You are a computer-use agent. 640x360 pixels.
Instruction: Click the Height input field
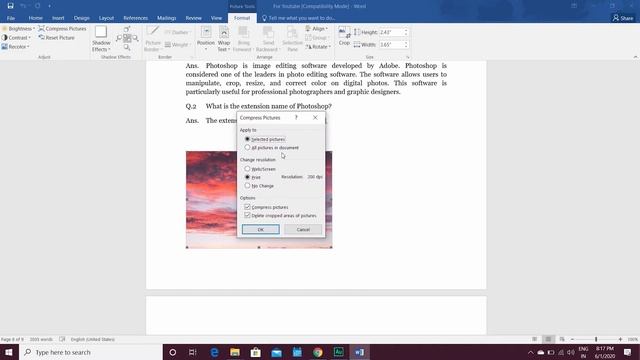point(391,32)
